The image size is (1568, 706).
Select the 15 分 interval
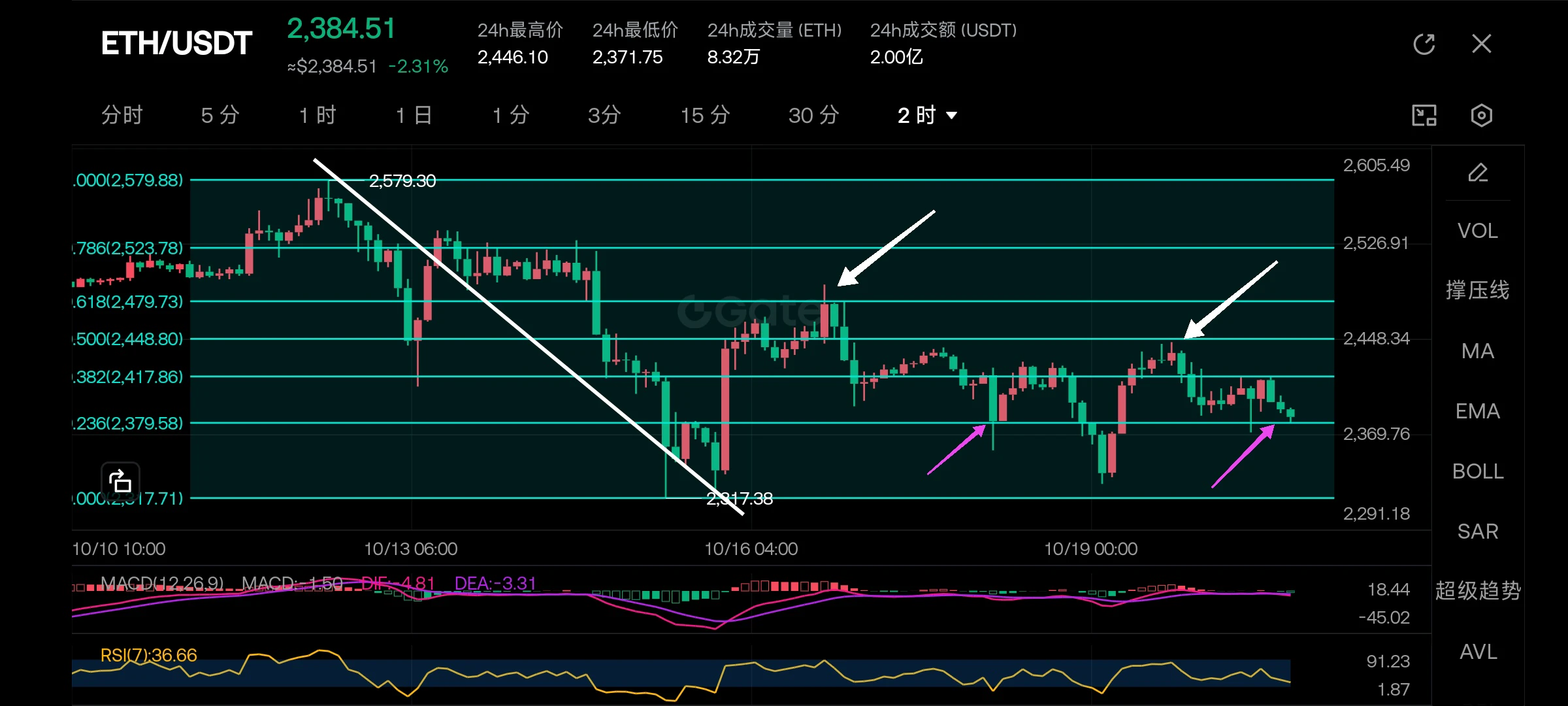point(706,115)
